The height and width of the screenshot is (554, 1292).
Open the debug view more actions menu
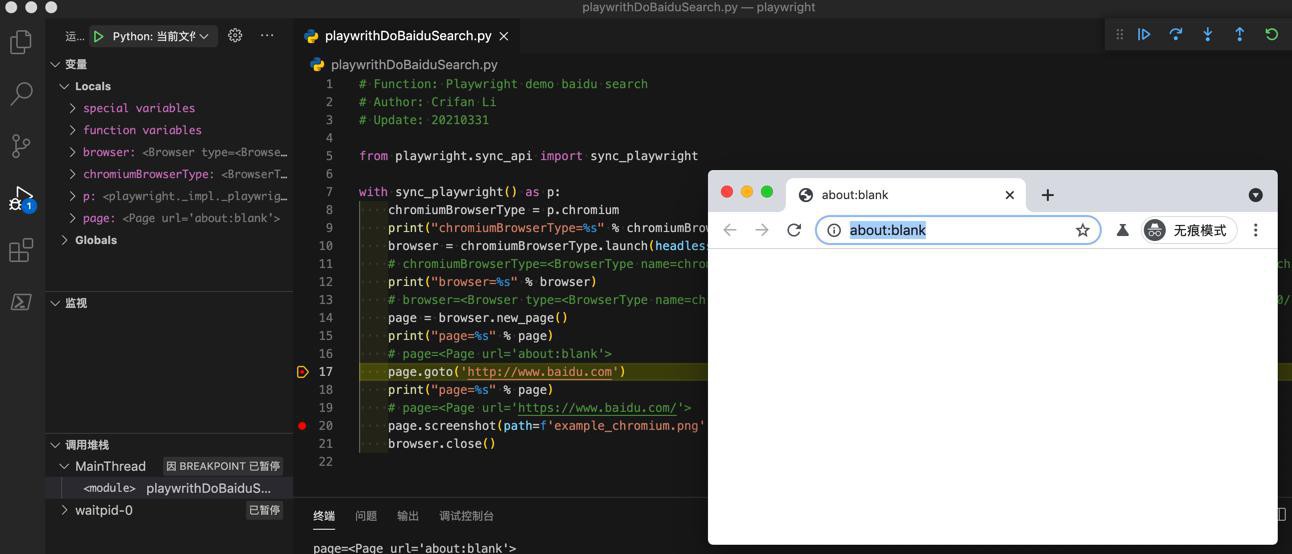tap(267, 35)
